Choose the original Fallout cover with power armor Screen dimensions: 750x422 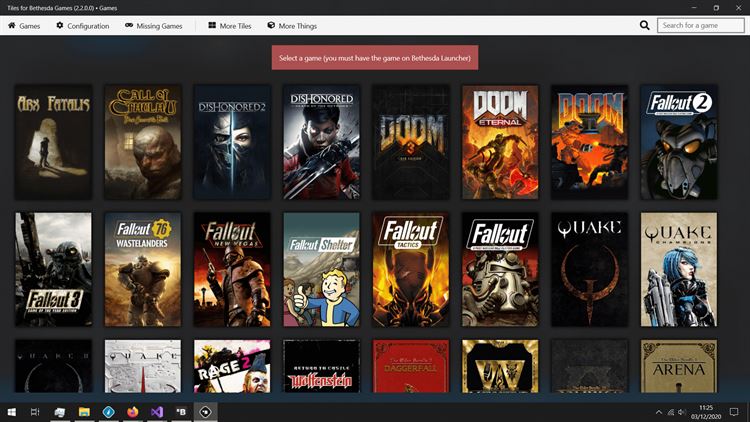point(500,269)
